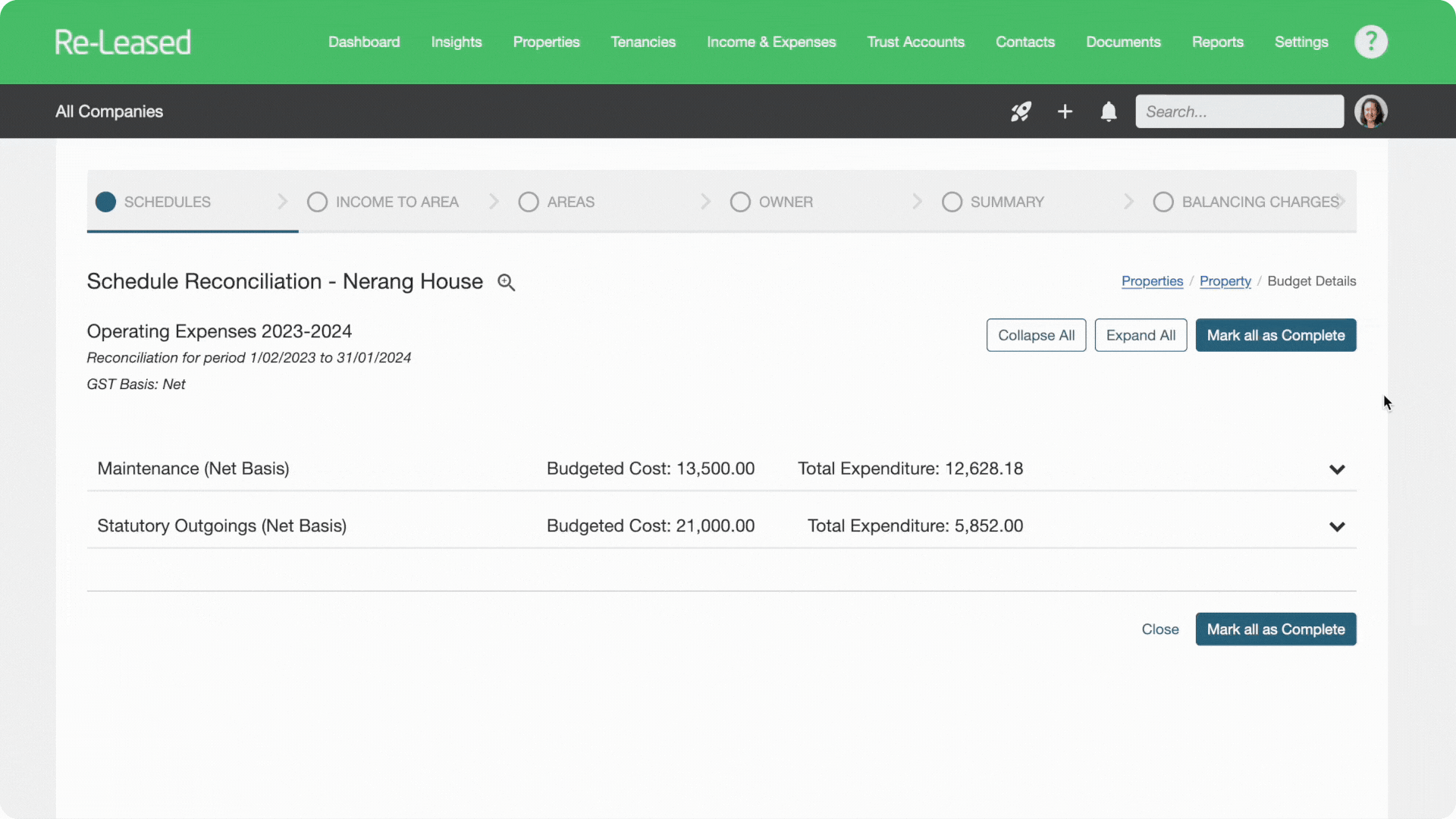Expand the Statutory Outgoings row

tap(1337, 526)
